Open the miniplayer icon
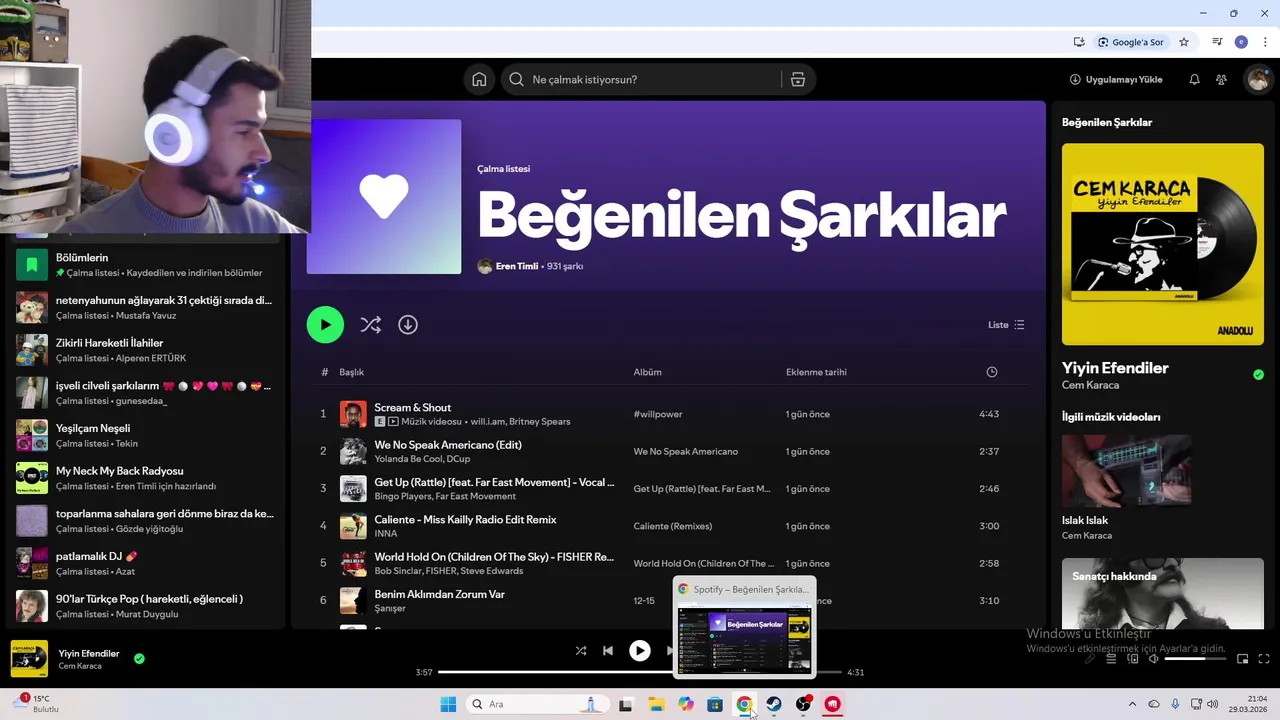 [x=1243, y=659]
